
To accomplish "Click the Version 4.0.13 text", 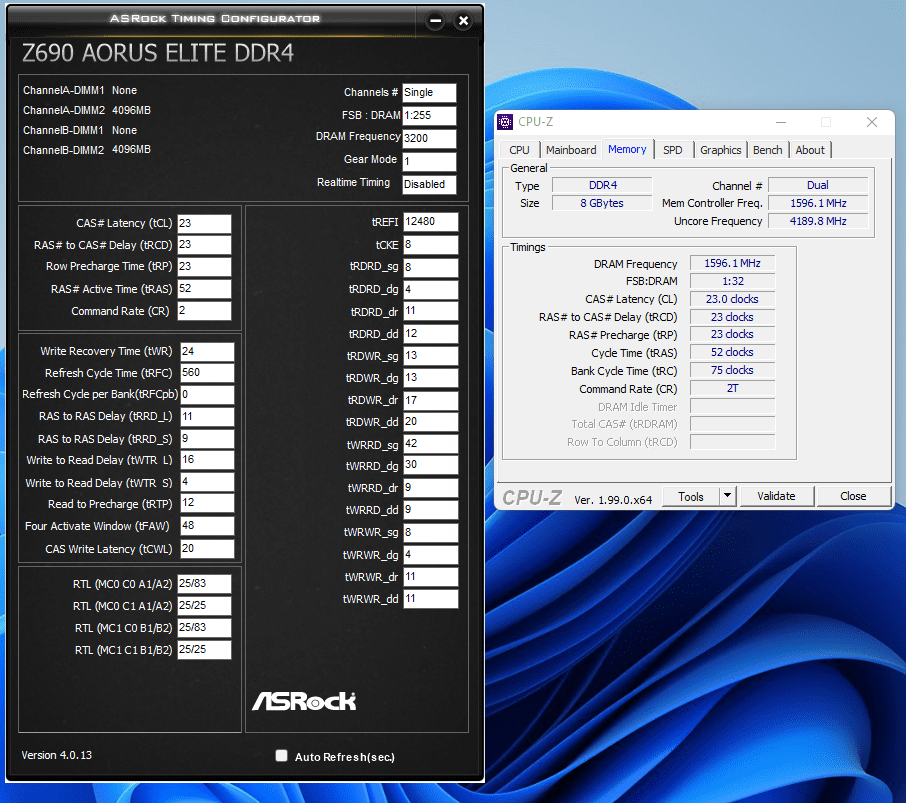I will coord(57,755).
